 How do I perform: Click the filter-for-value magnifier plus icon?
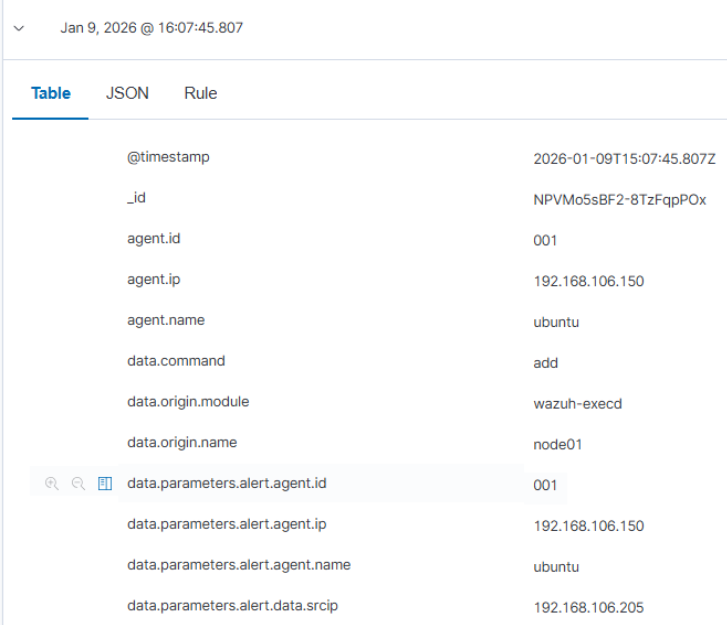click(52, 484)
